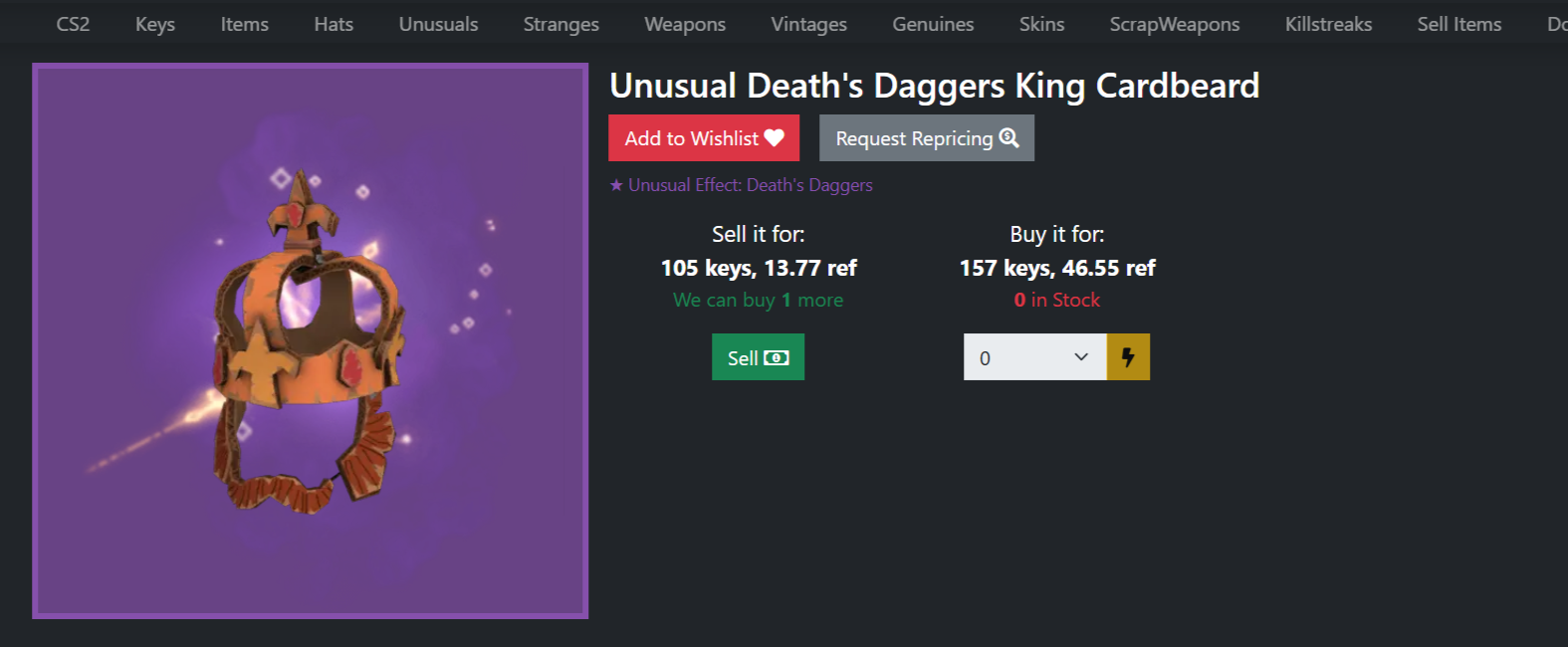Screen dimensions: 1568x647
Task: Open the Items navigation tab
Action: [245, 24]
